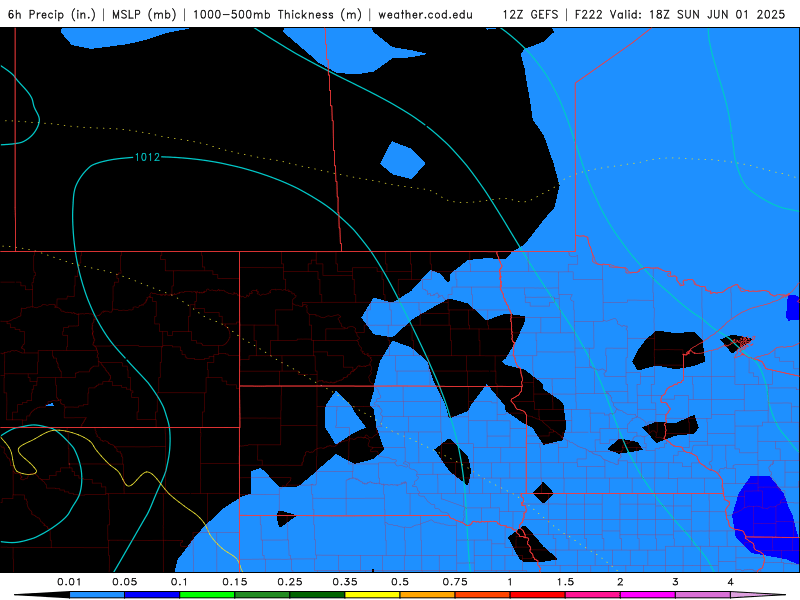Click the '1.5' legend value
This screenshot has height=600, width=800.
point(565,582)
